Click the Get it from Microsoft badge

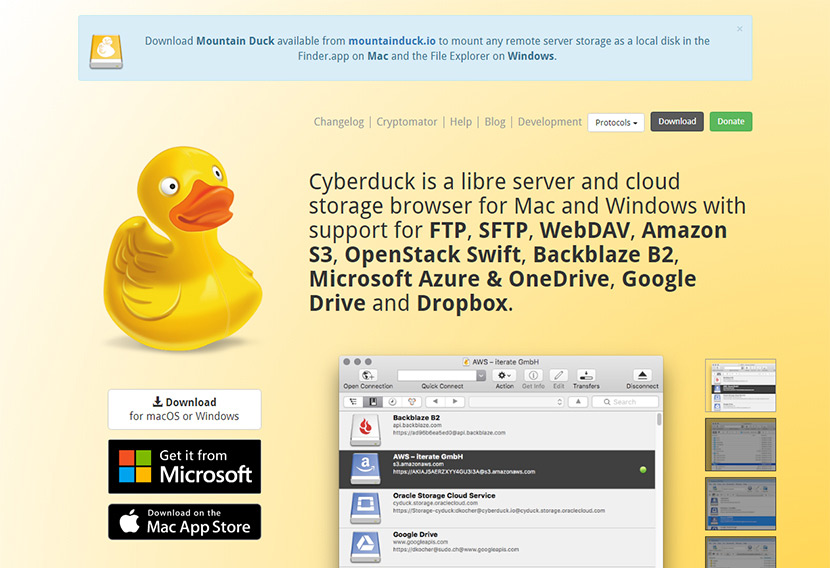(x=184, y=466)
